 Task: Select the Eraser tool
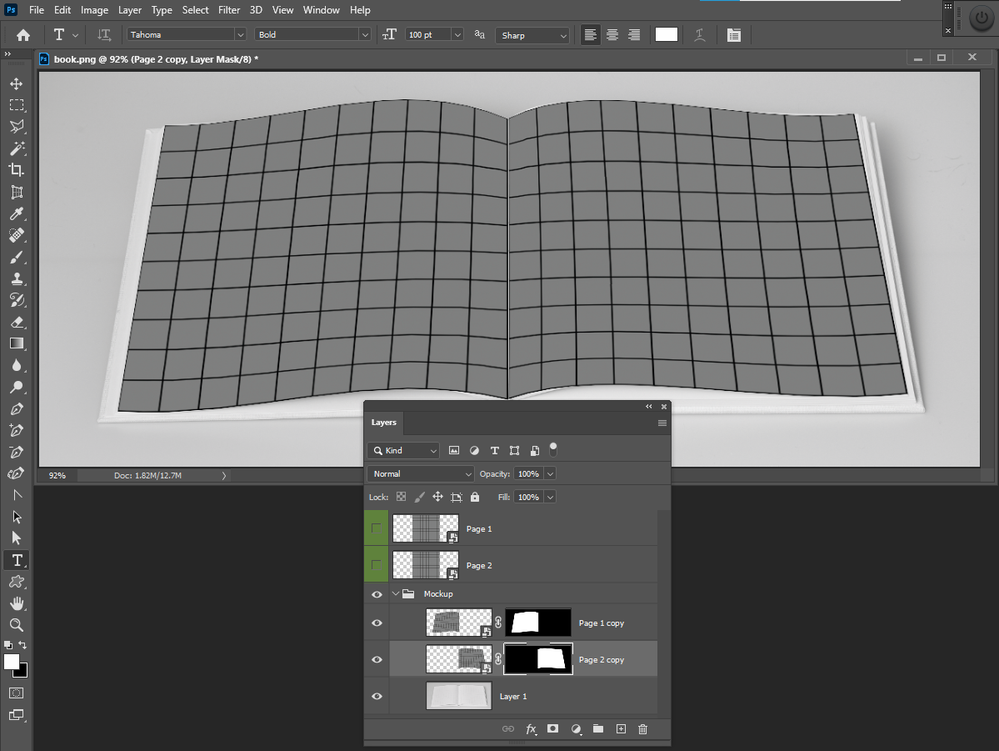click(x=16, y=322)
